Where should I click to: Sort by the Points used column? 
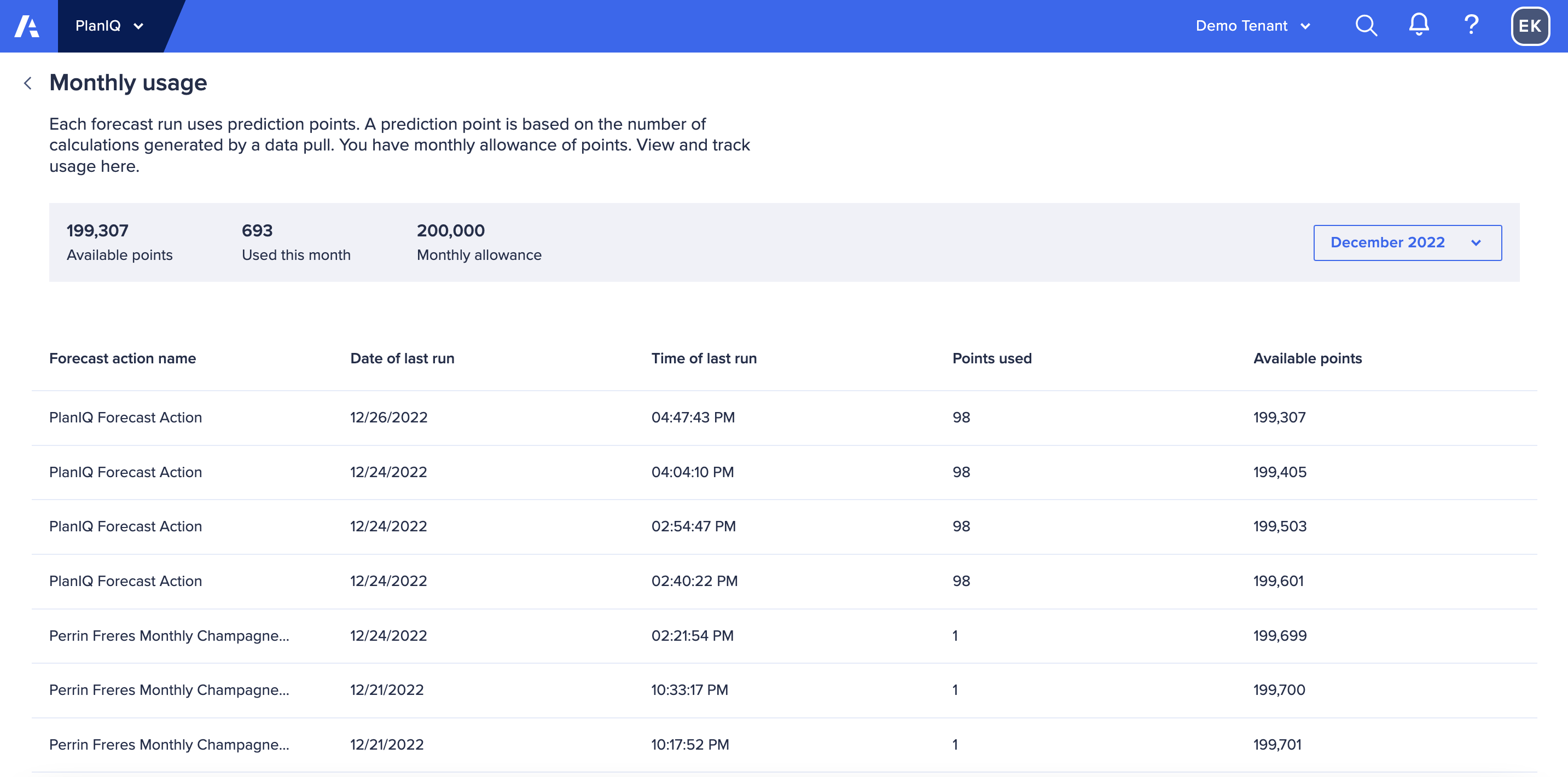[x=991, y=358]
